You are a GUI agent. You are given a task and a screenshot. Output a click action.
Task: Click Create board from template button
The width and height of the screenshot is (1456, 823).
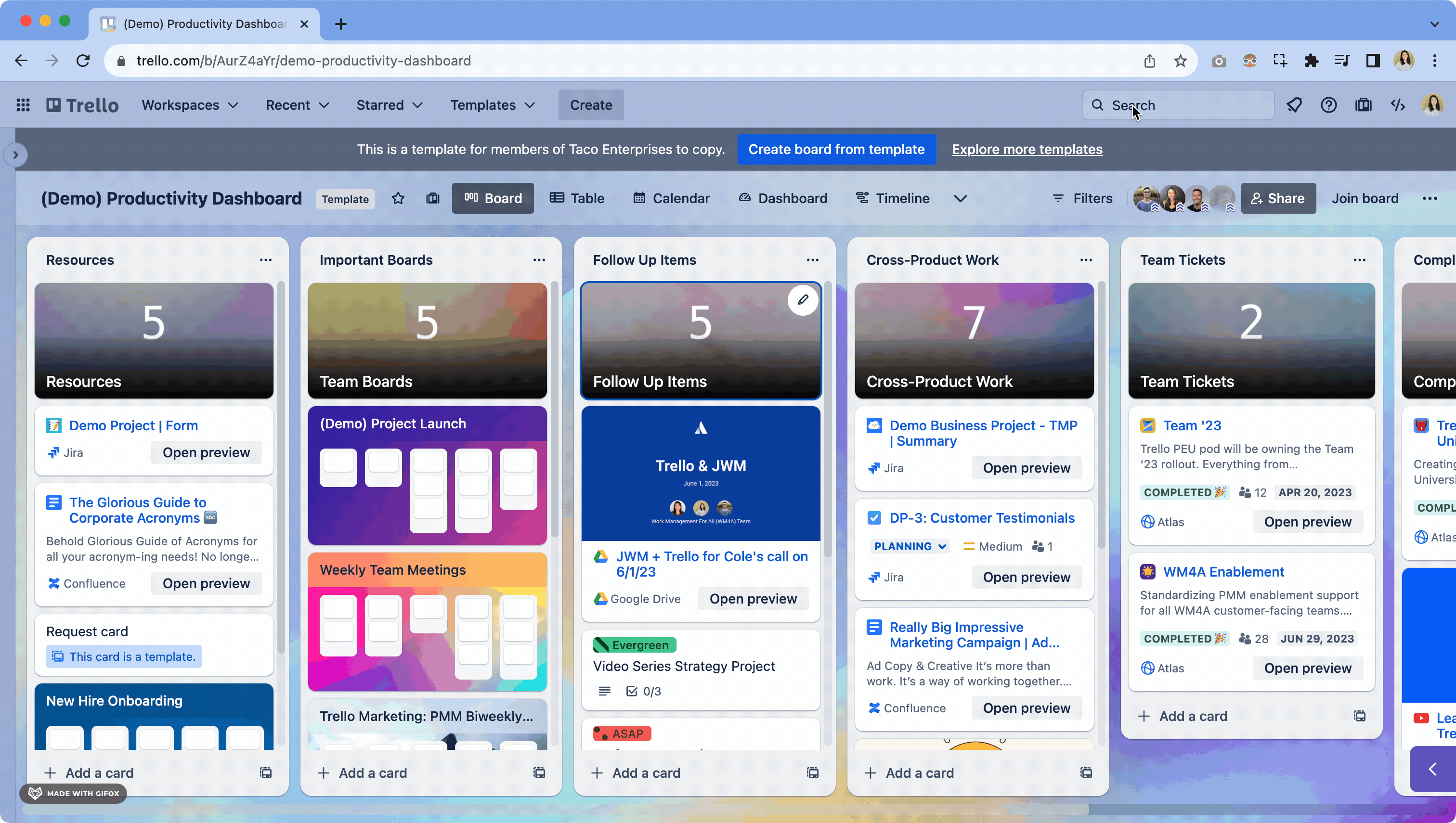point(836,149)
